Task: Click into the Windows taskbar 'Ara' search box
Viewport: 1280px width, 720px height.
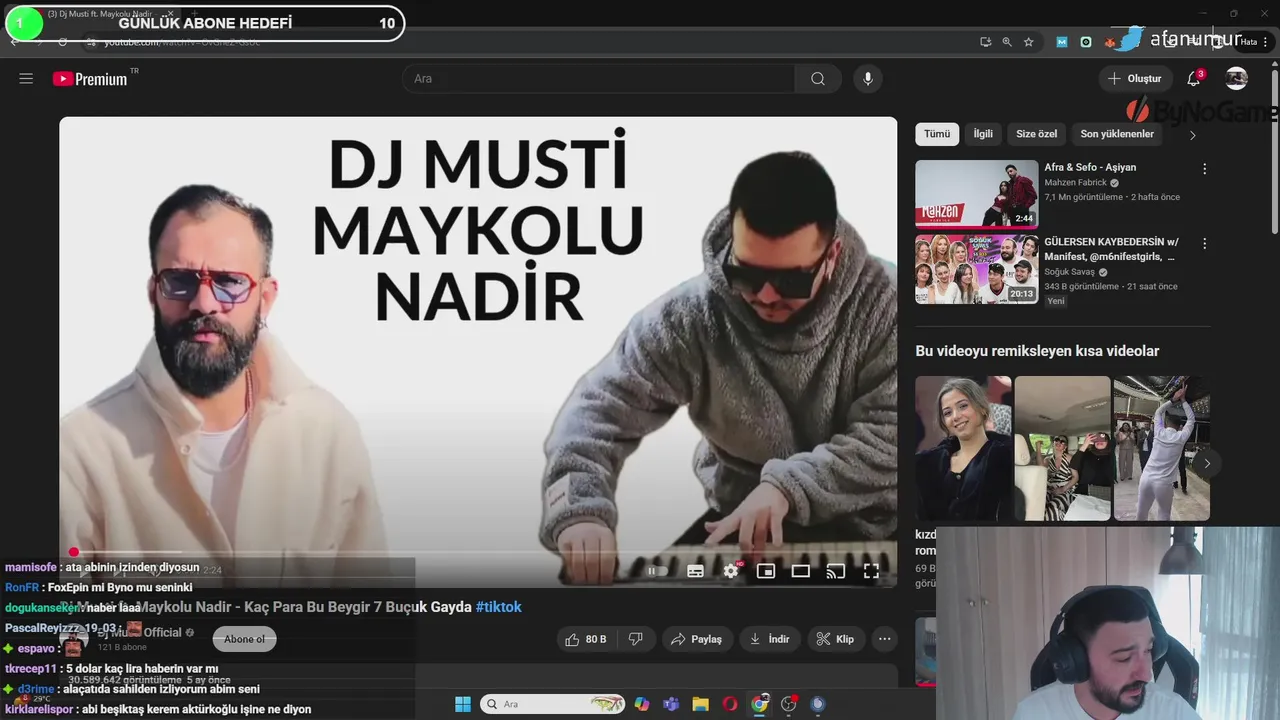Action: tap(553, 704)
